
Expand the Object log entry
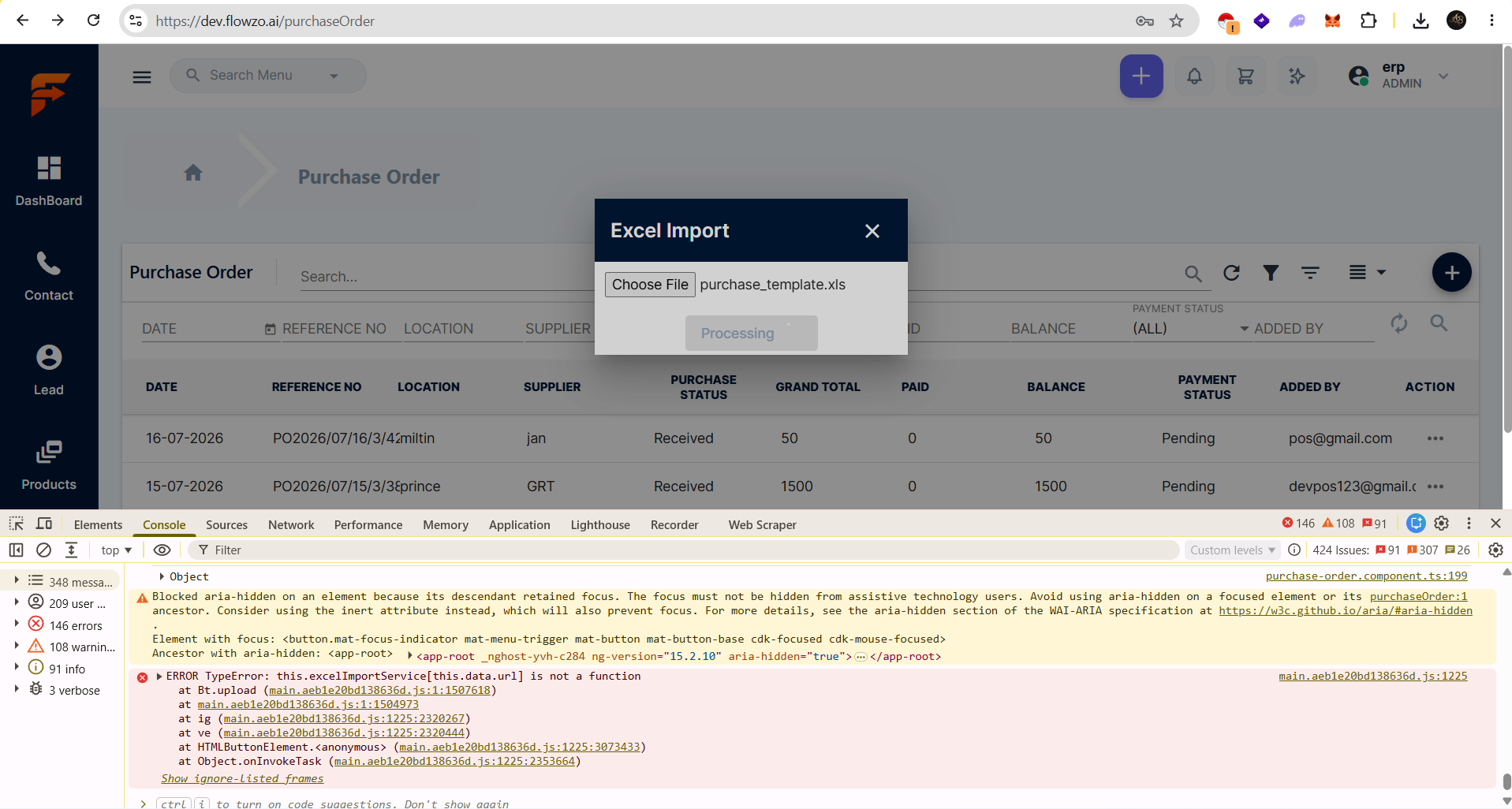162,577
